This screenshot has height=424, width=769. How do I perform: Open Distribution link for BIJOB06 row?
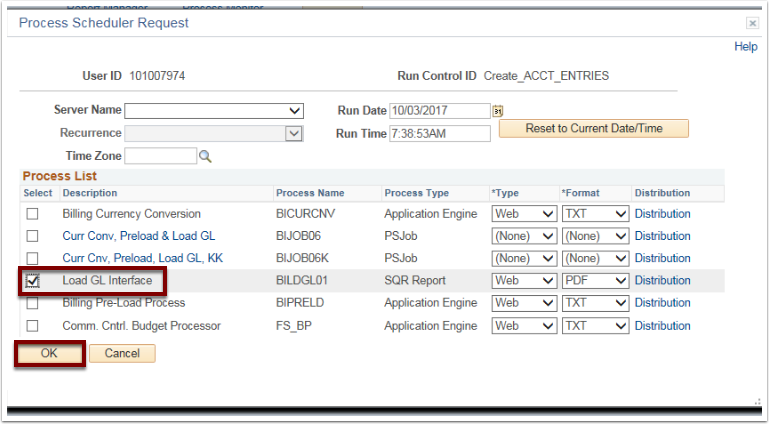(x=663, y=236)
